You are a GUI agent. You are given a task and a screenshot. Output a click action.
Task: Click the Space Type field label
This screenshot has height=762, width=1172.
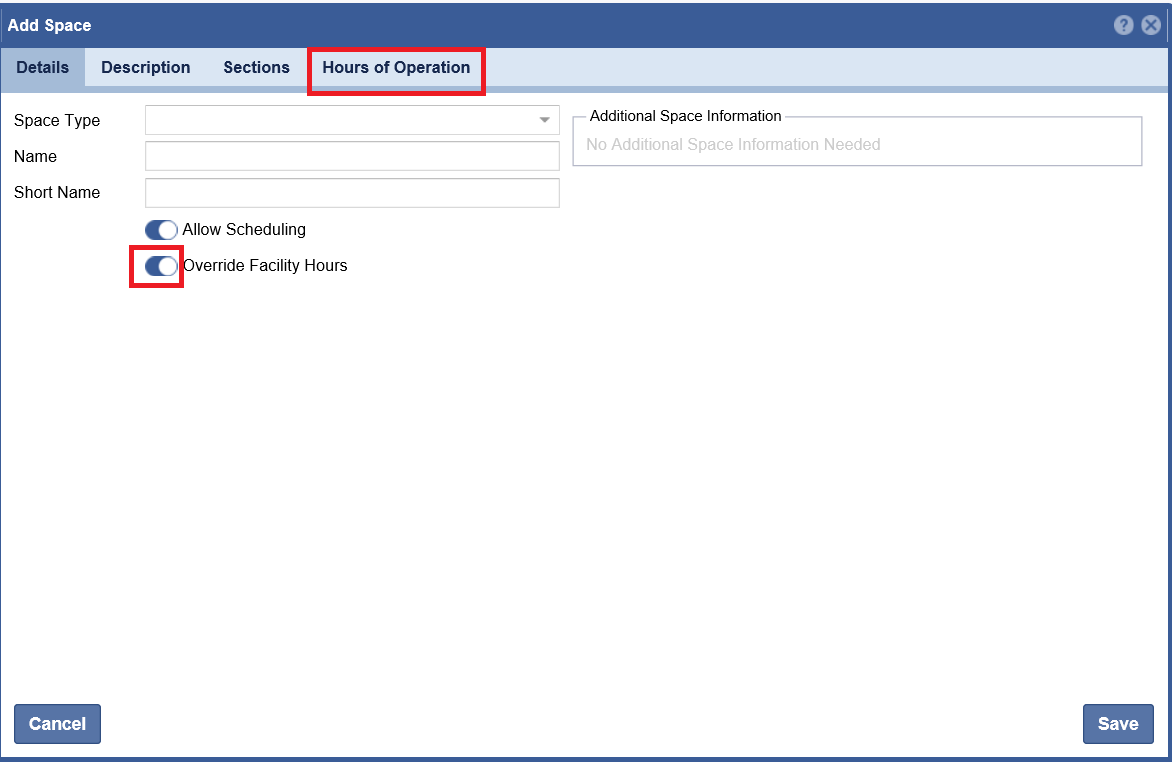click(x=57, y=120)
